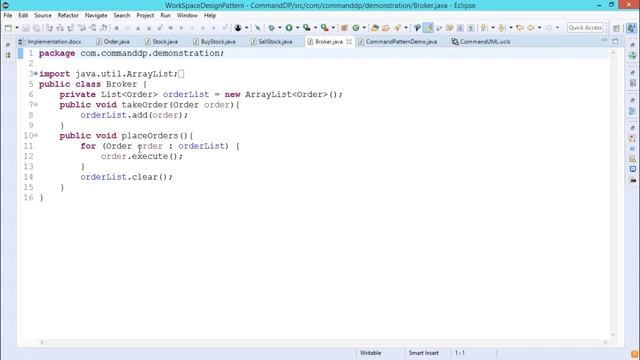Screen dimensions: 640x360
Task: Click the New Java Package icon
Action: click(x=344, y=28)
